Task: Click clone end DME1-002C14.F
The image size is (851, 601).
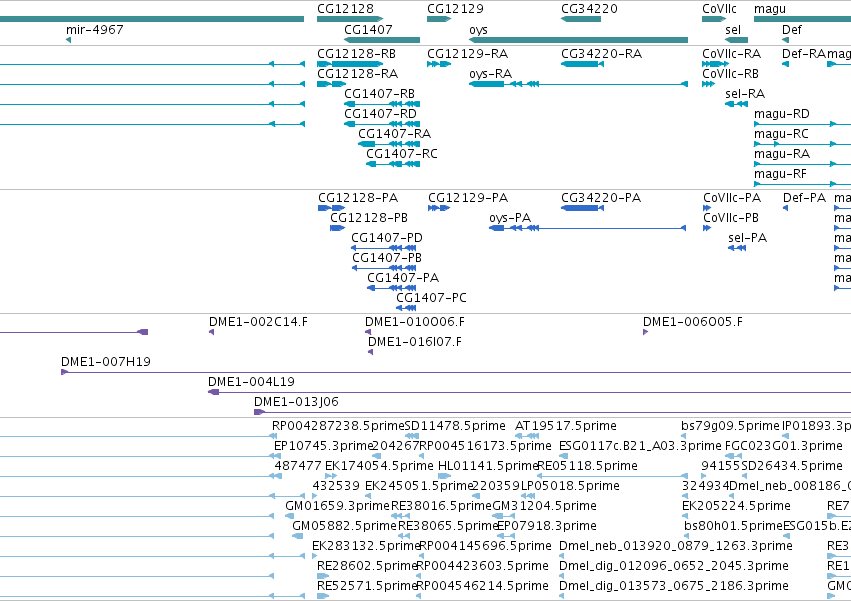Action: click(212, 332)
